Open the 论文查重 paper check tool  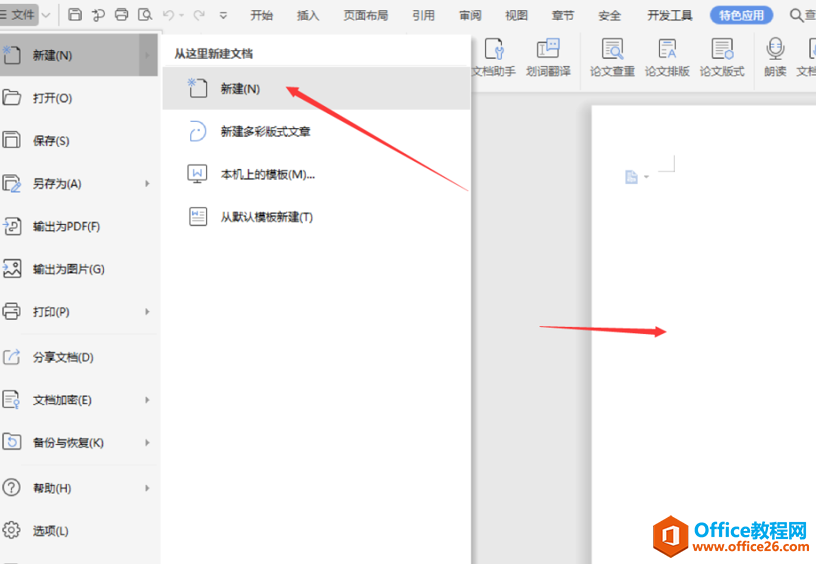point(612,57)
